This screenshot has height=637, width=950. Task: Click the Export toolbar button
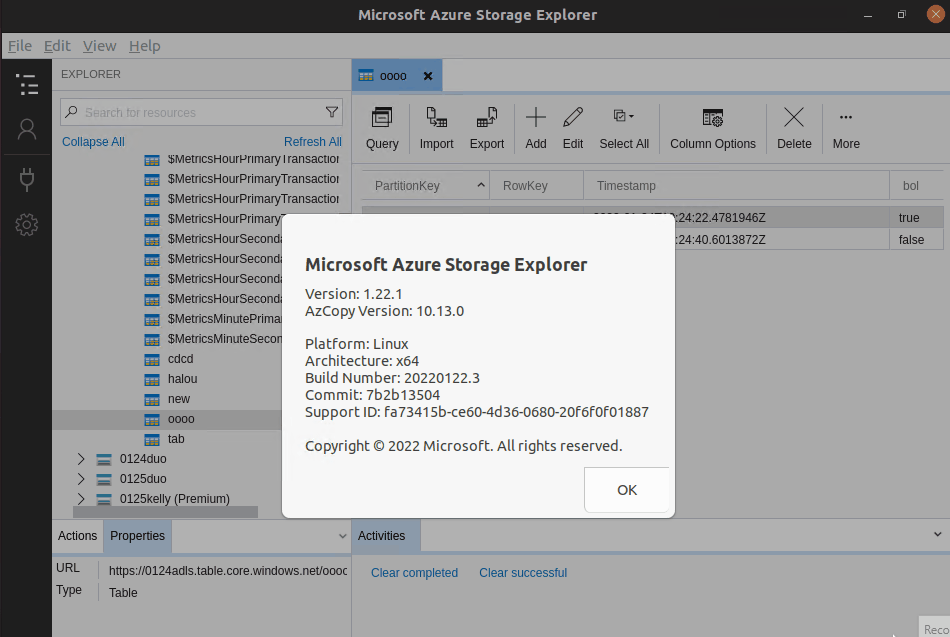pyautogui.click(x=487, y=128)
